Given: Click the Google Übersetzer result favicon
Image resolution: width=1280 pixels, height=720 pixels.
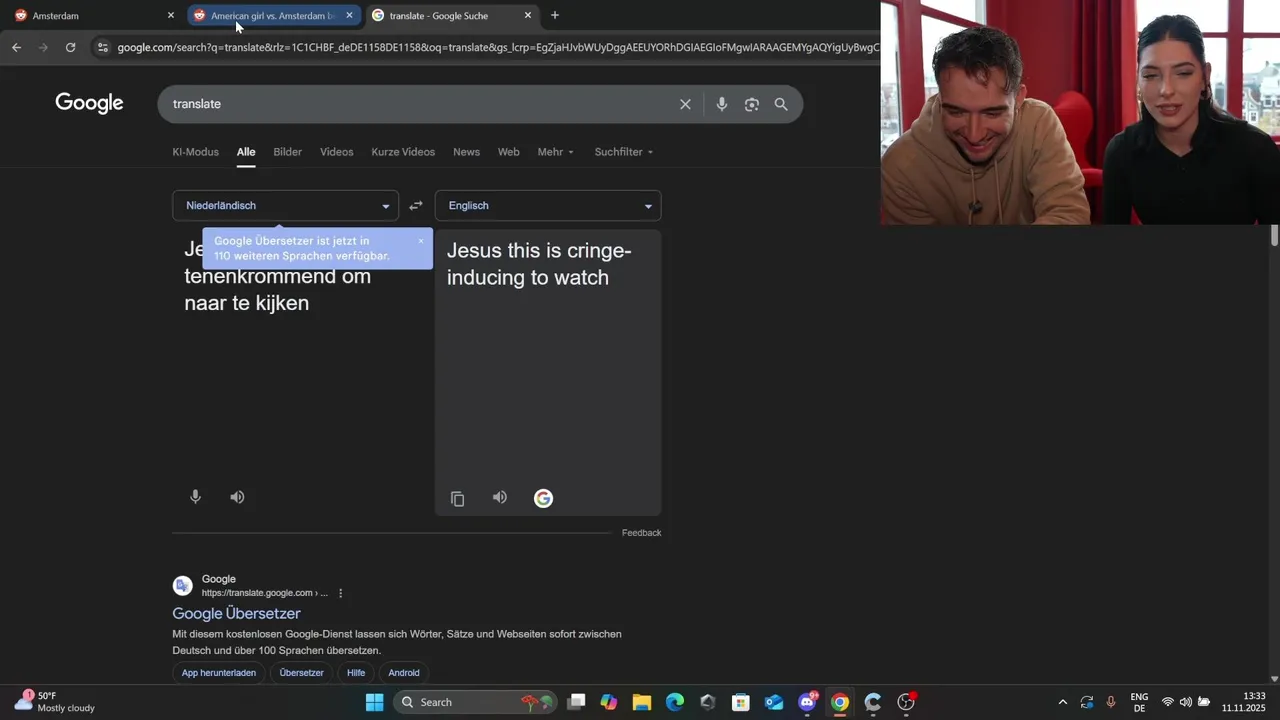Looking at the screenshot, I should tap(183, 586).
